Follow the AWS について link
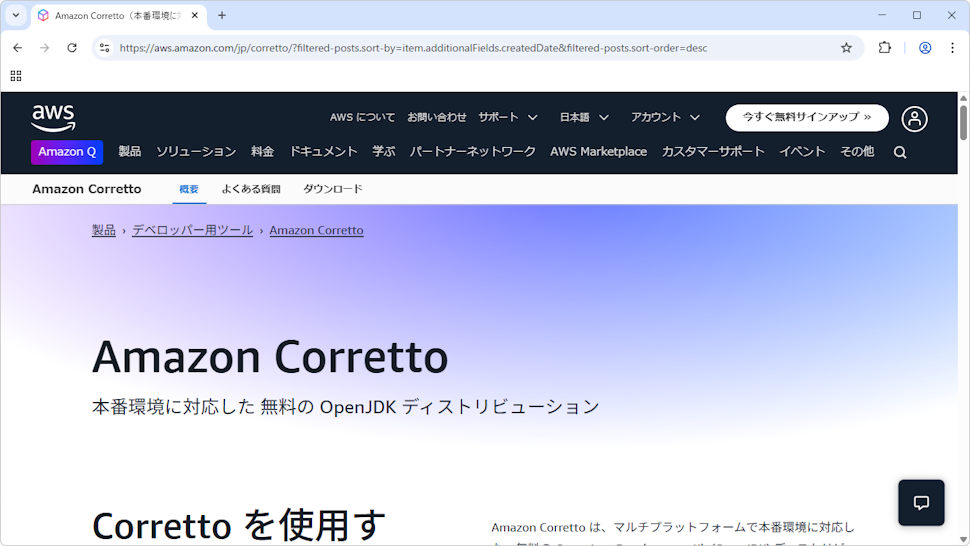Screen dimensions: 970x546 pyautogui.click(x=362, y=117)
